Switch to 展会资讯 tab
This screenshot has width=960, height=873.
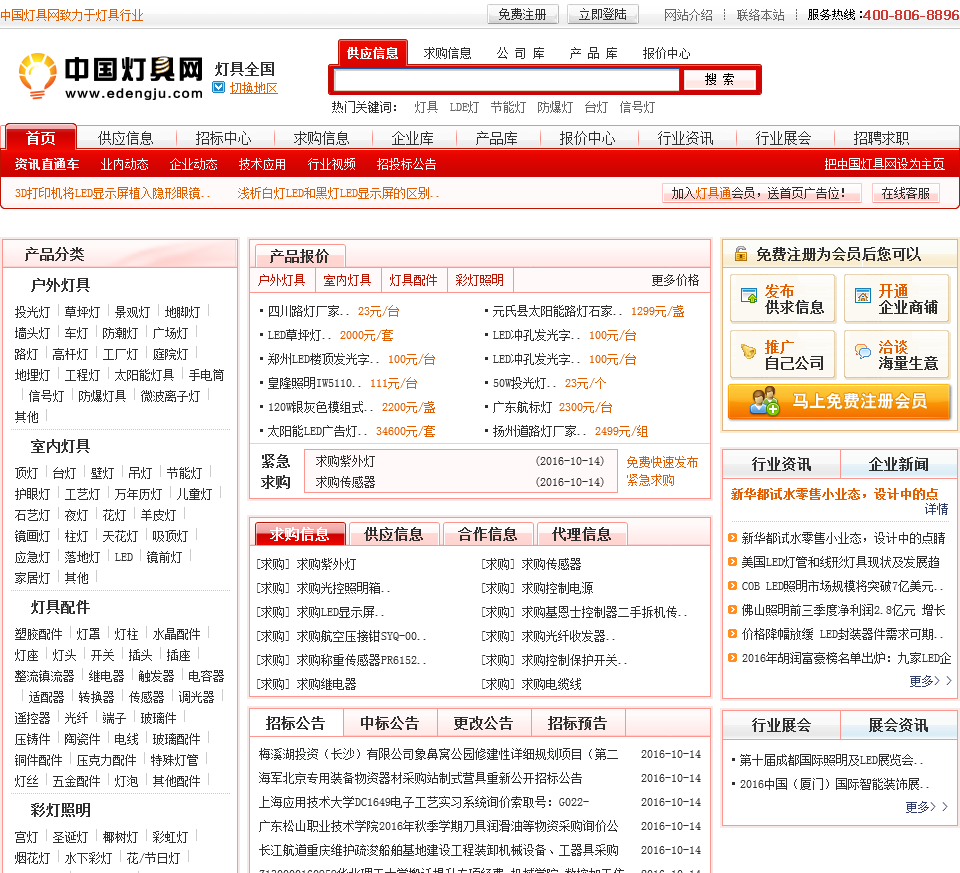pos(898,725)
